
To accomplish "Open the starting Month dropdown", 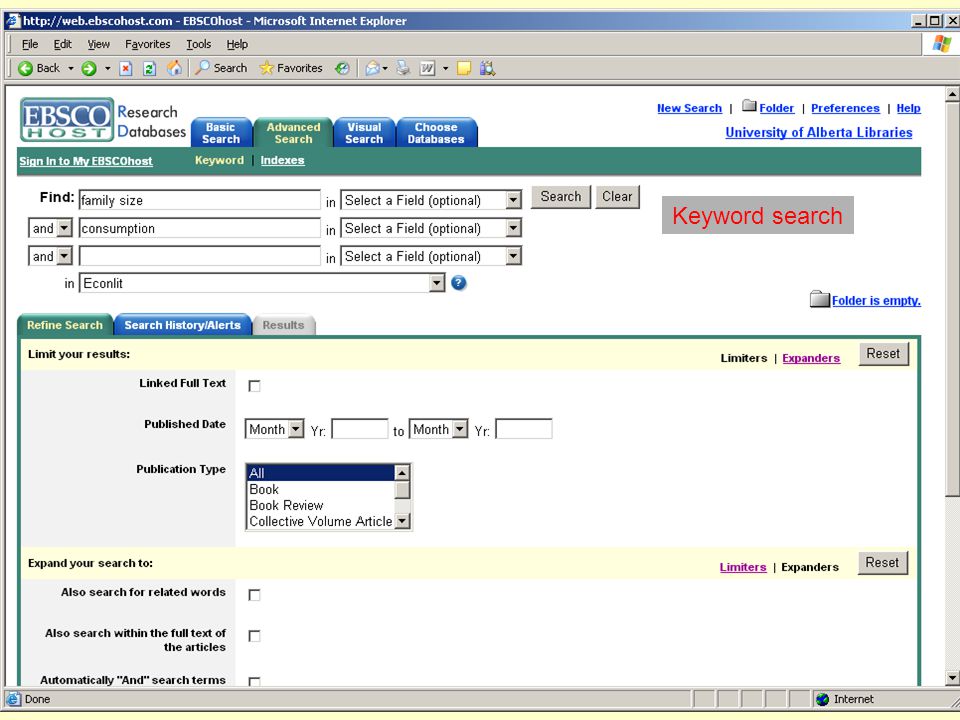I will tap(274, 429).
